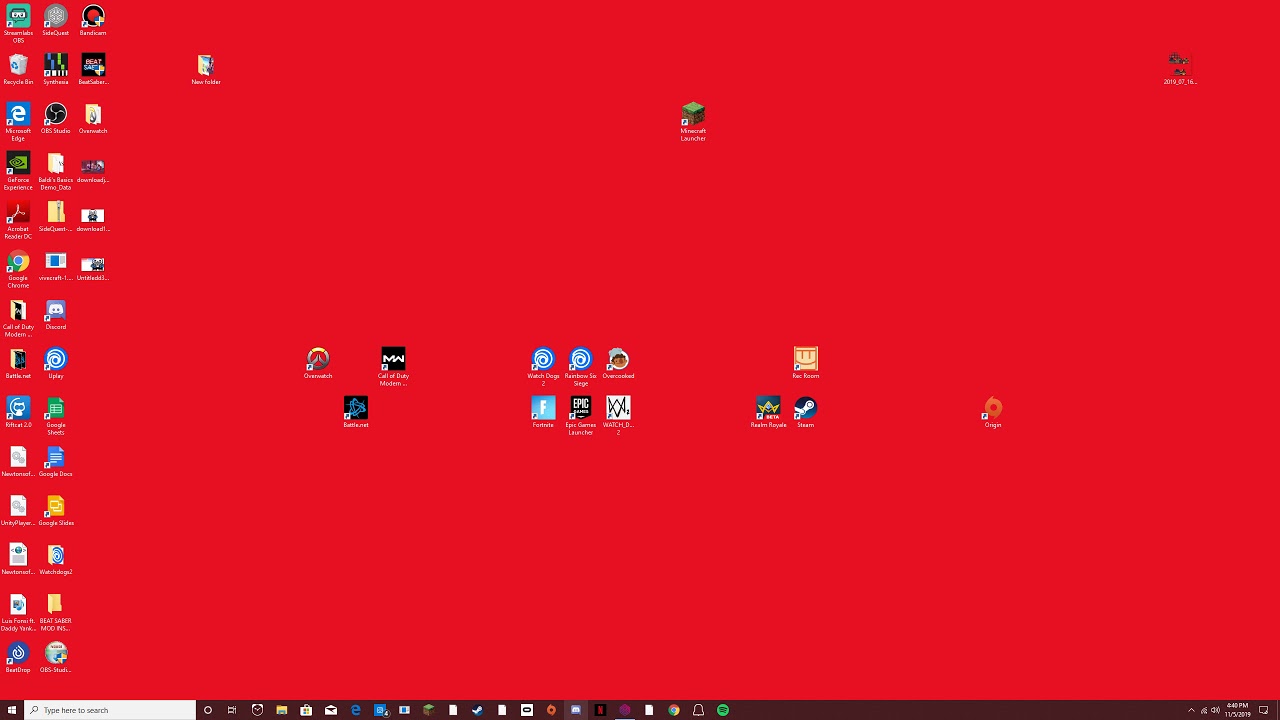This screenshot has width=1280, height=720.
Task: Open the Origin desktop shortcut
Action: 993,412
